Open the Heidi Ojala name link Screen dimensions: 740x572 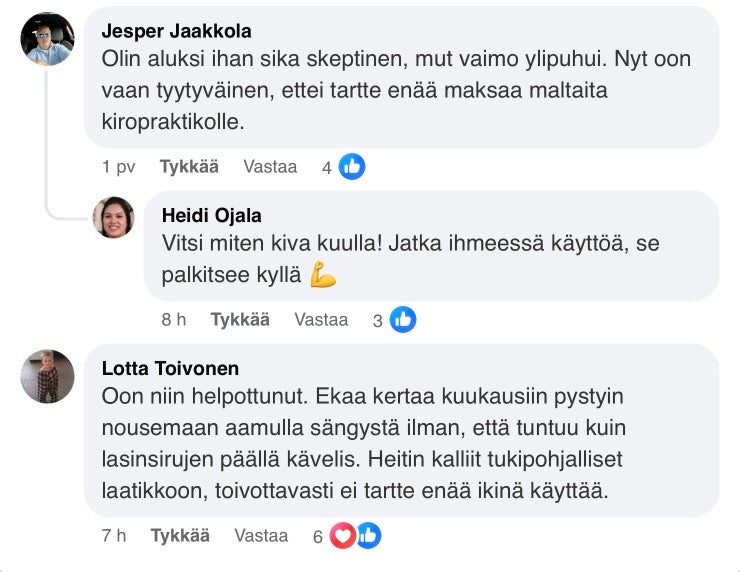point(210,216)
